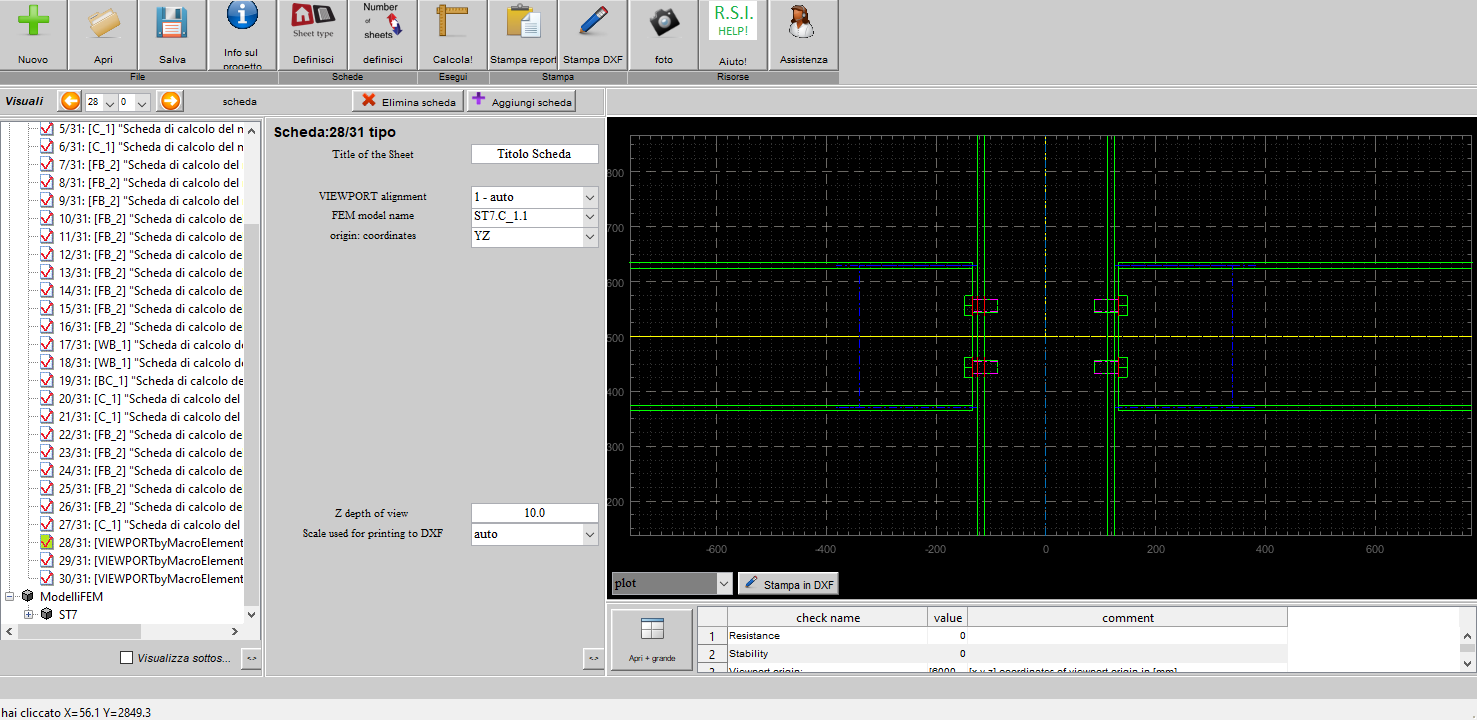Toggle the checkbox for sheet 10/31 [FB_2]
This screenshot has width=1477, height=720.
46,219
